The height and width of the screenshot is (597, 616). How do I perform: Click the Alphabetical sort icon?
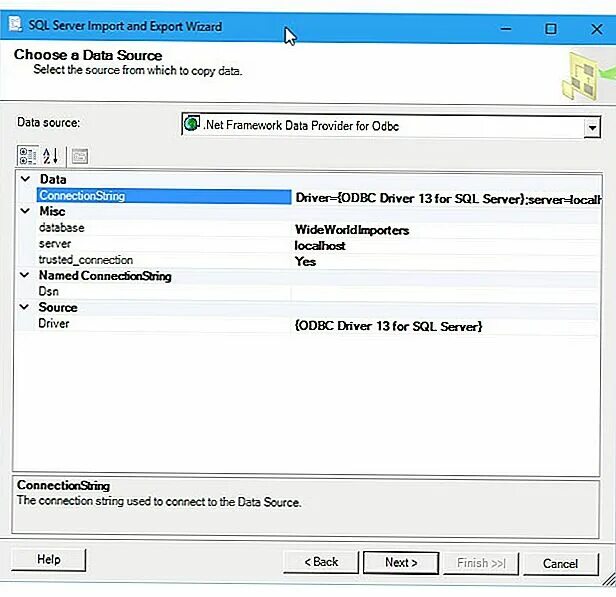(x=51, y=156)
